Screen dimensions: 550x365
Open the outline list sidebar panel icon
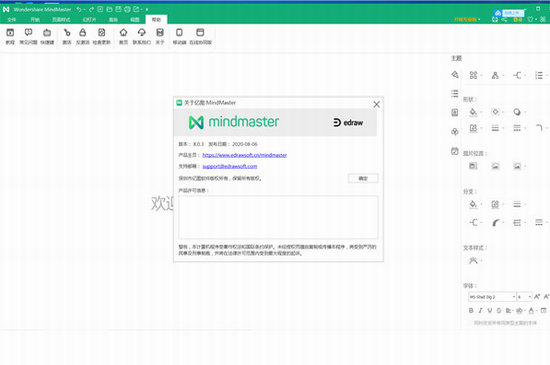click(455, 93)
